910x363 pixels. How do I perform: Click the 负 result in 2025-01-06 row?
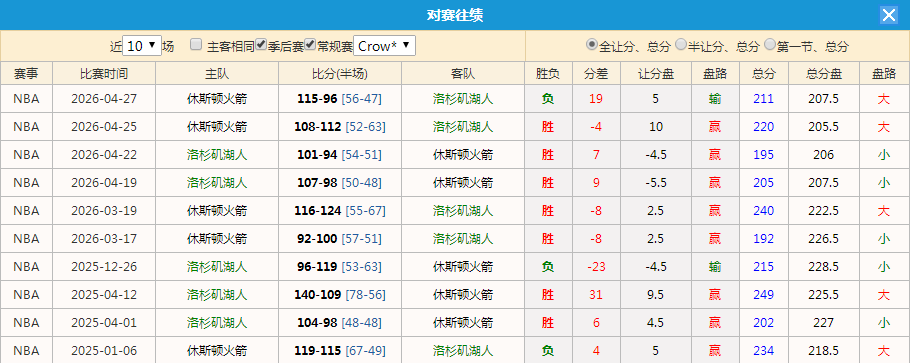pyautogui.click(x=548, y=350)
